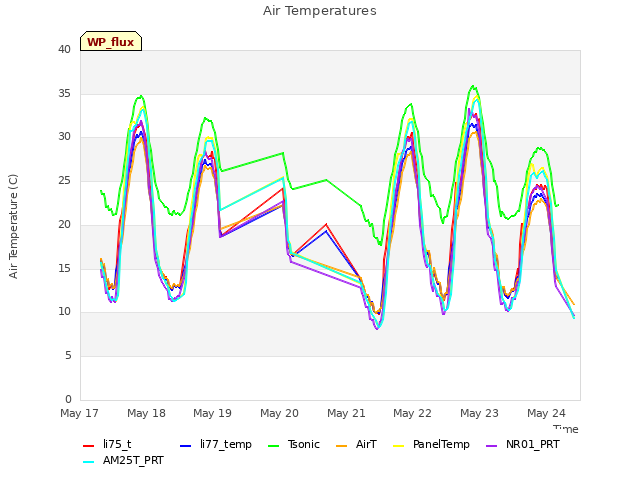Toggle the AirT legend entry
This screenshot has height=480, width=640.
click(356, 444)
